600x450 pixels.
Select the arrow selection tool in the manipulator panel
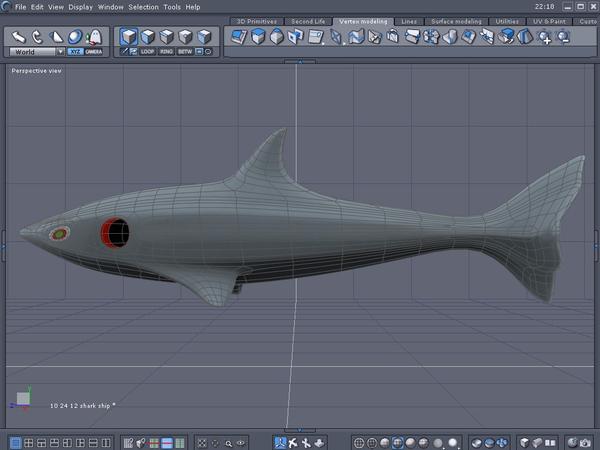pyautogui.click(x=19, y=36)
